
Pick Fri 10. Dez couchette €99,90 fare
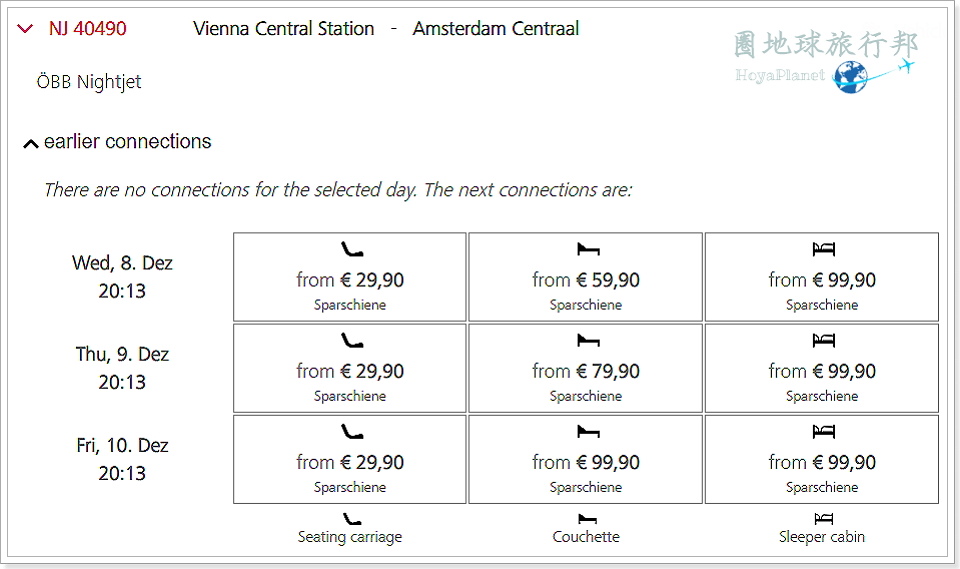[x=585, y=459]
